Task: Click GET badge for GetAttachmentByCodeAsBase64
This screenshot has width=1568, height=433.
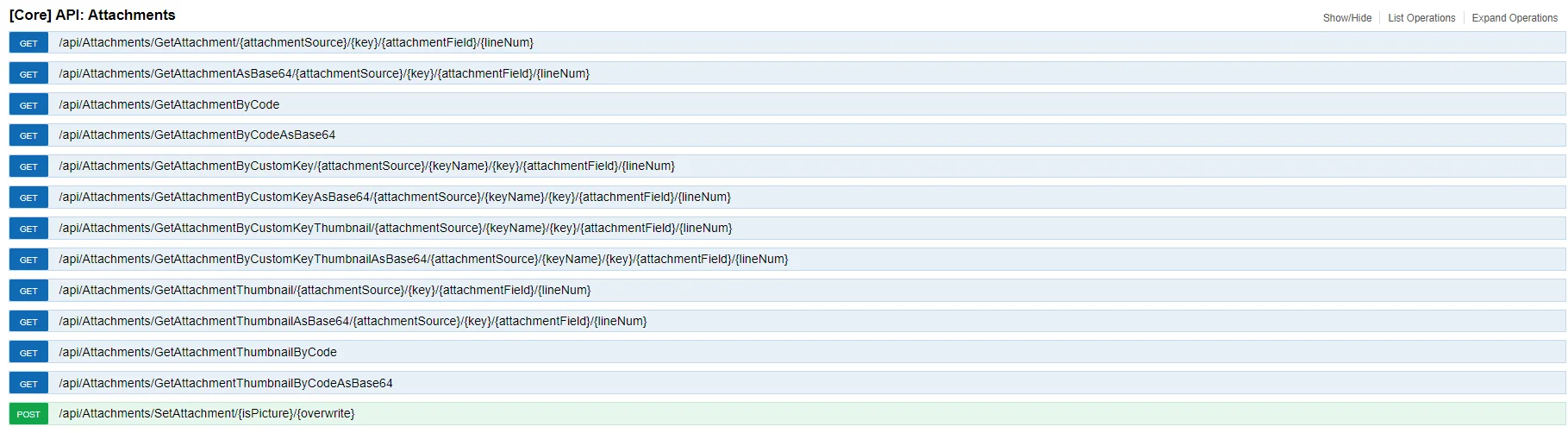Action: coord(28,135)
